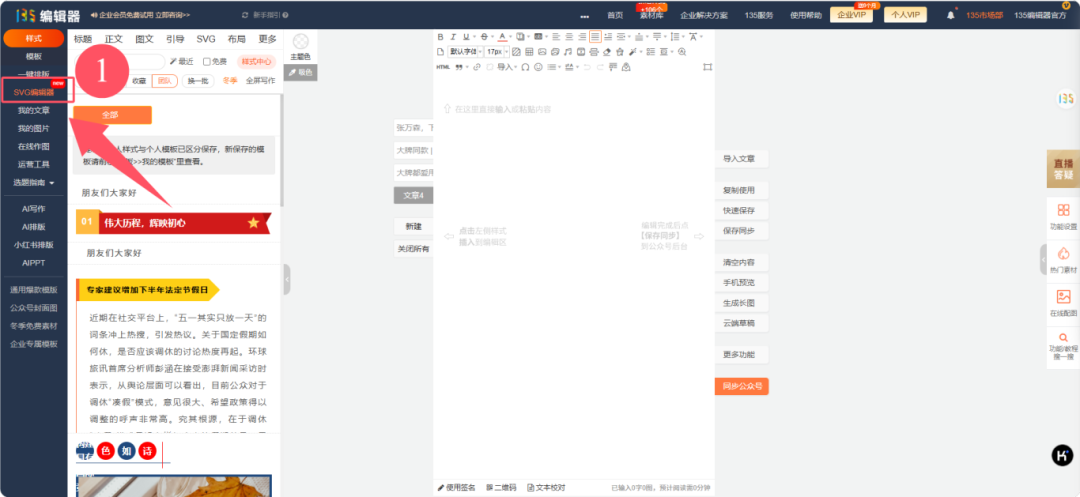Apply italic formatting in the editor toolbar
Screen dimensions: 1080x497
453,36
